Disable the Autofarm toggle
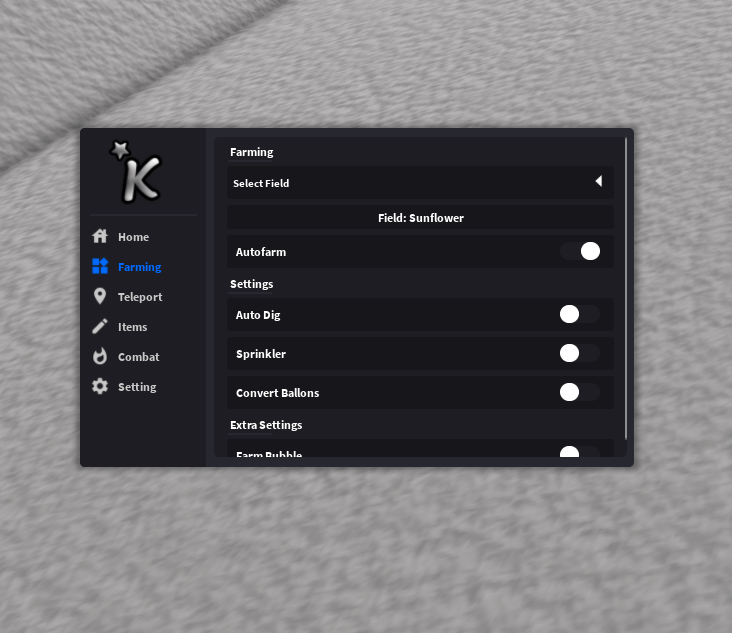This screenshot has height=633, width=732. [580, 251]
